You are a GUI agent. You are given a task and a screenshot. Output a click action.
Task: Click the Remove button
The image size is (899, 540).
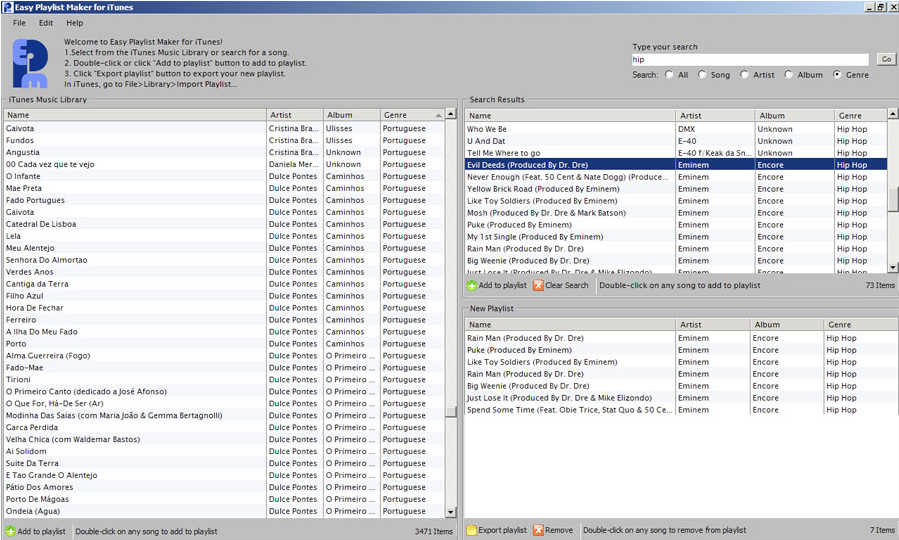click(x=553, y=530)
